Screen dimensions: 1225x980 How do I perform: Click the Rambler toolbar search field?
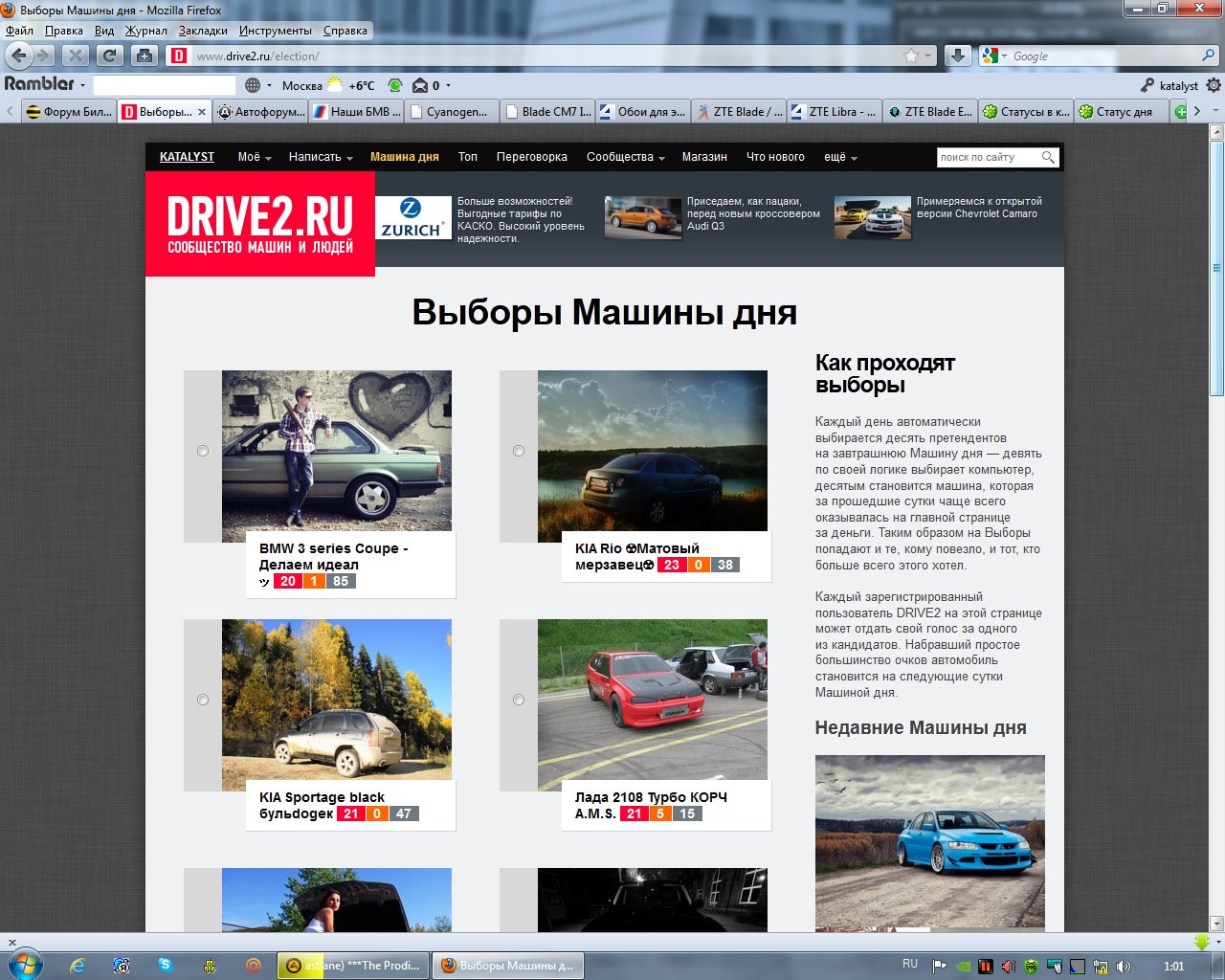coord(164,85)
